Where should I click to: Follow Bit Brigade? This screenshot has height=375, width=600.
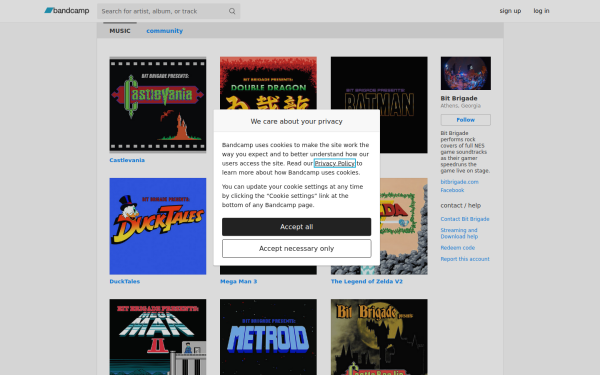click(x=466, y=120)
